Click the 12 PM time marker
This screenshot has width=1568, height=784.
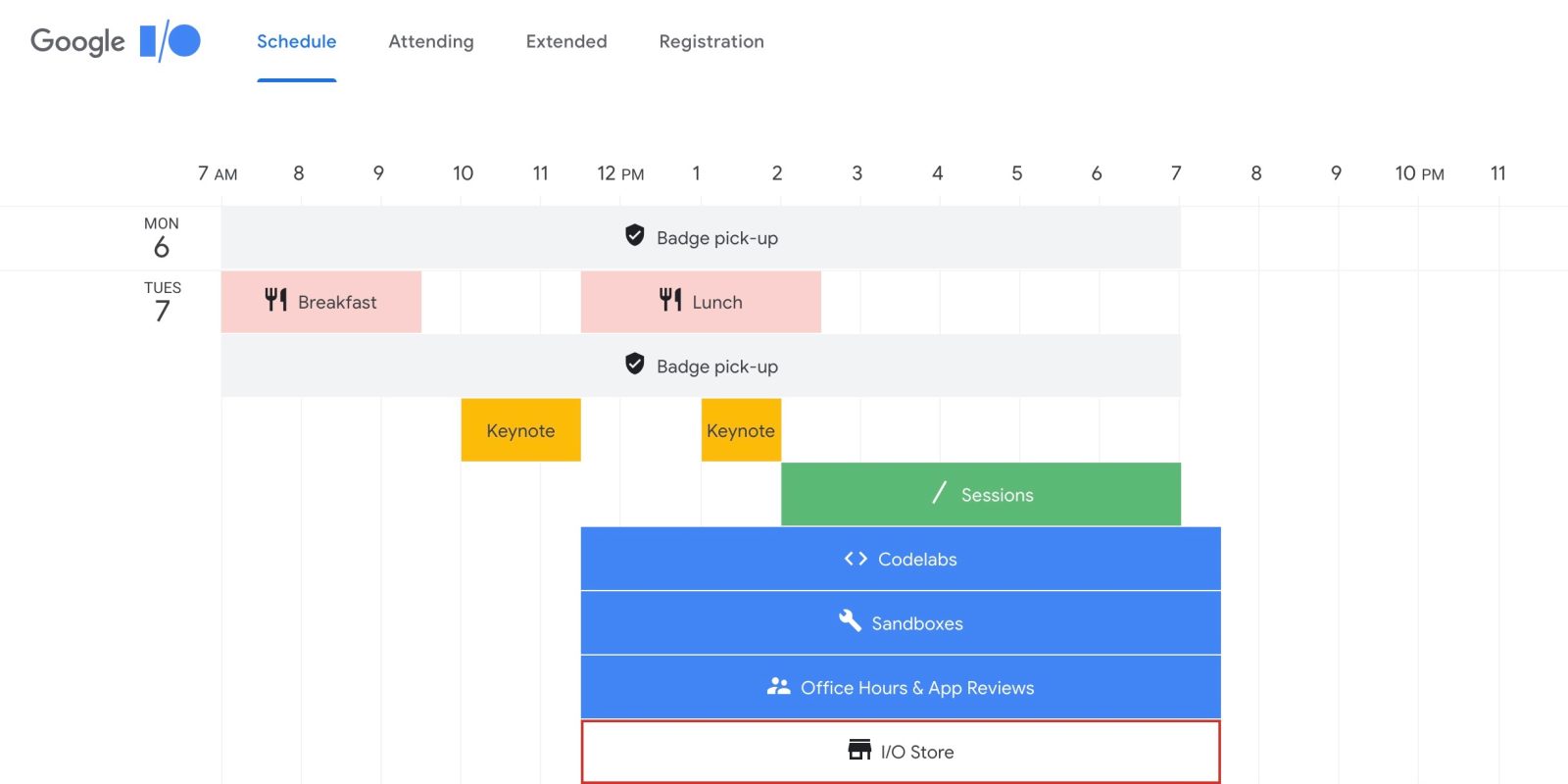(x=620, y=173)
